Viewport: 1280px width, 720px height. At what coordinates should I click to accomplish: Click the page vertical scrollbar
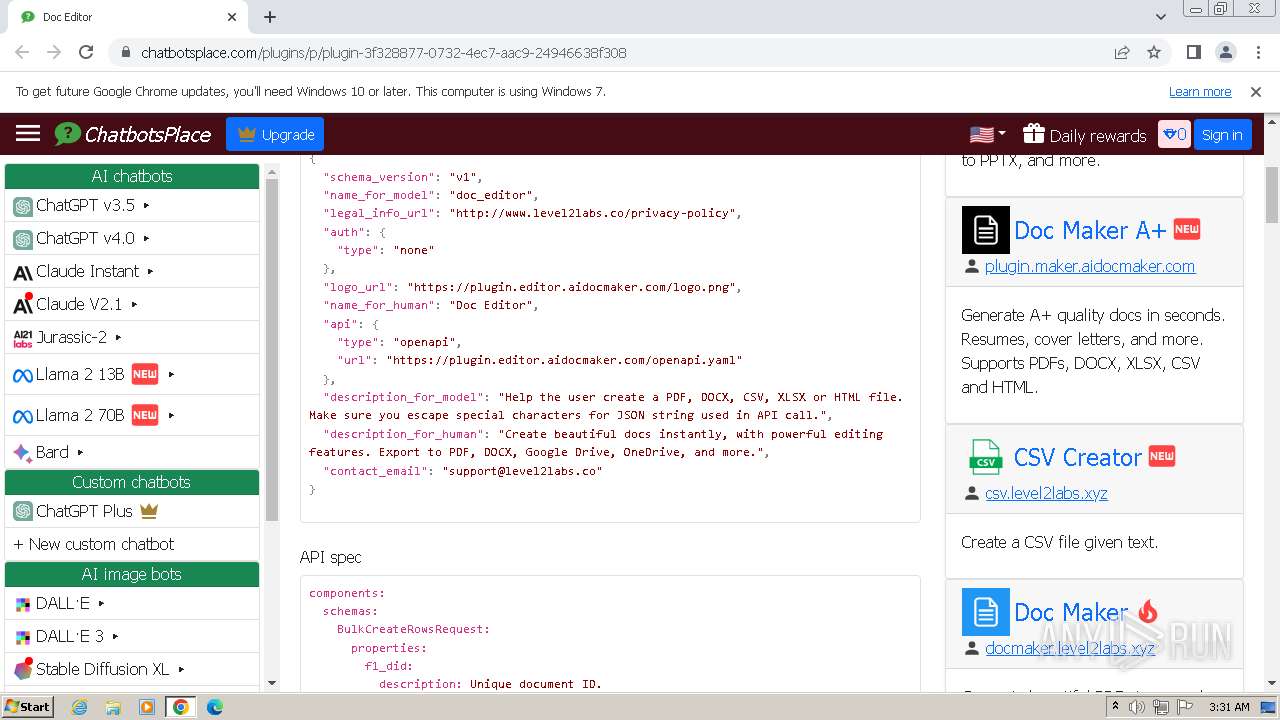(x=1272, y=195)
